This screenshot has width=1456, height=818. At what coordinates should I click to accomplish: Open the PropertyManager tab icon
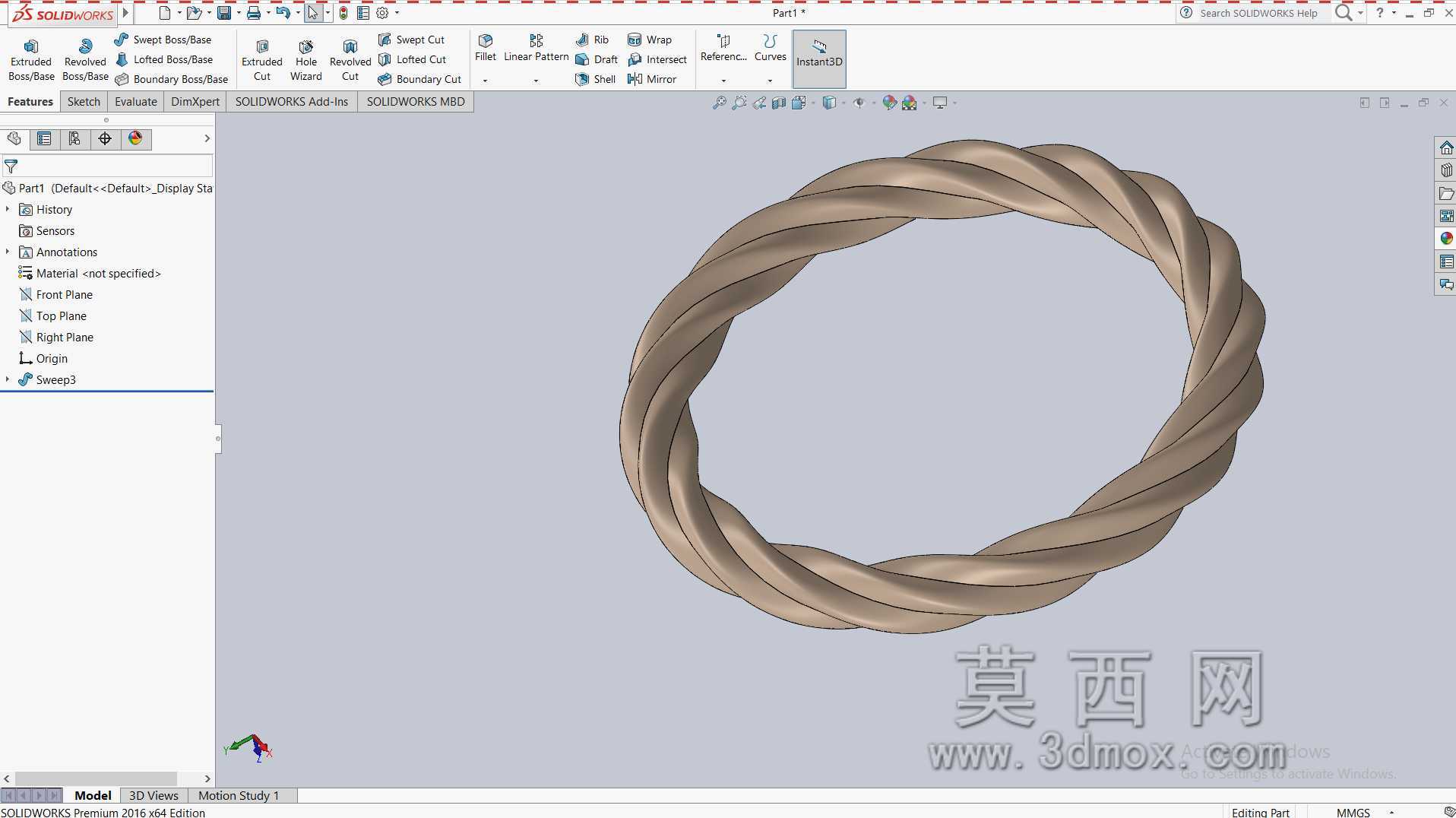pos(44,138)
